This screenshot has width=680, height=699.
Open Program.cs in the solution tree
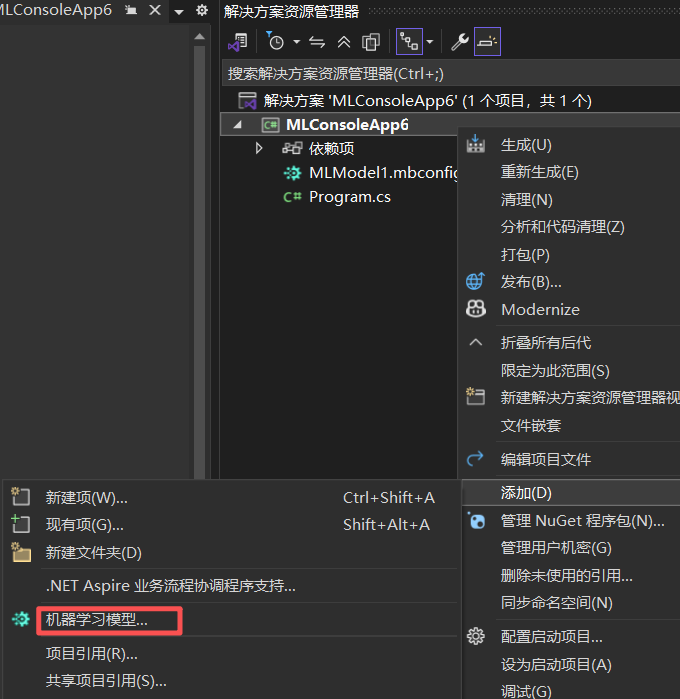(349, 197)
